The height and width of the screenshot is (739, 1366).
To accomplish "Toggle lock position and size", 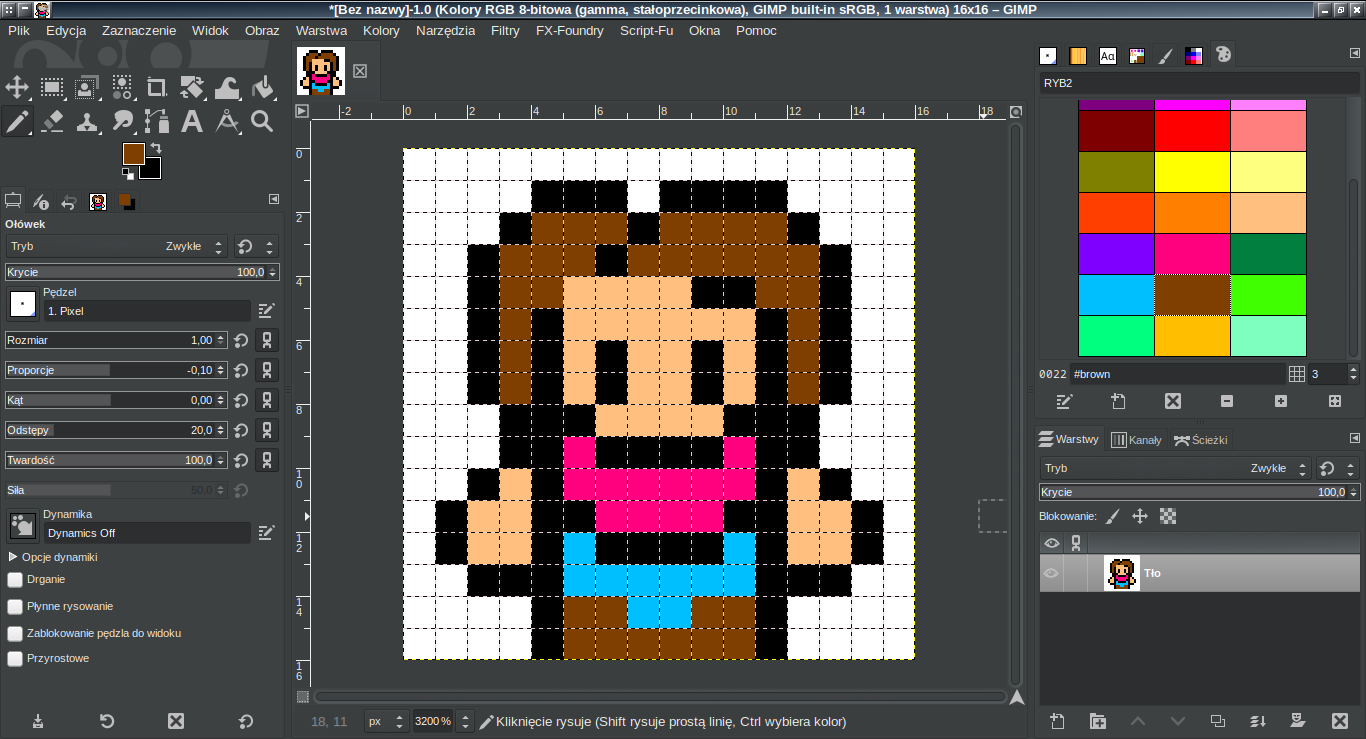I will click(1139, 516).
